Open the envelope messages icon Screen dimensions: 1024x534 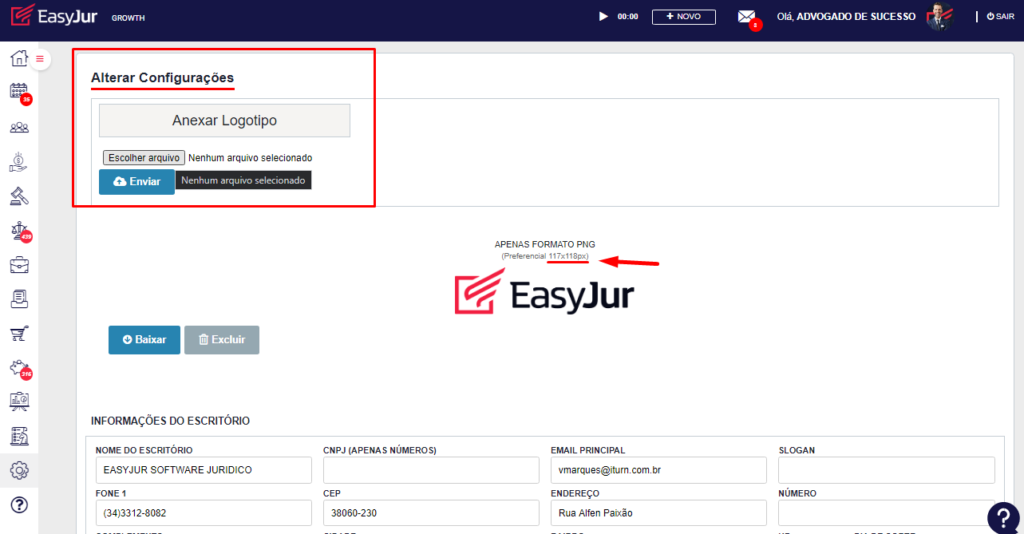(746, 17)
